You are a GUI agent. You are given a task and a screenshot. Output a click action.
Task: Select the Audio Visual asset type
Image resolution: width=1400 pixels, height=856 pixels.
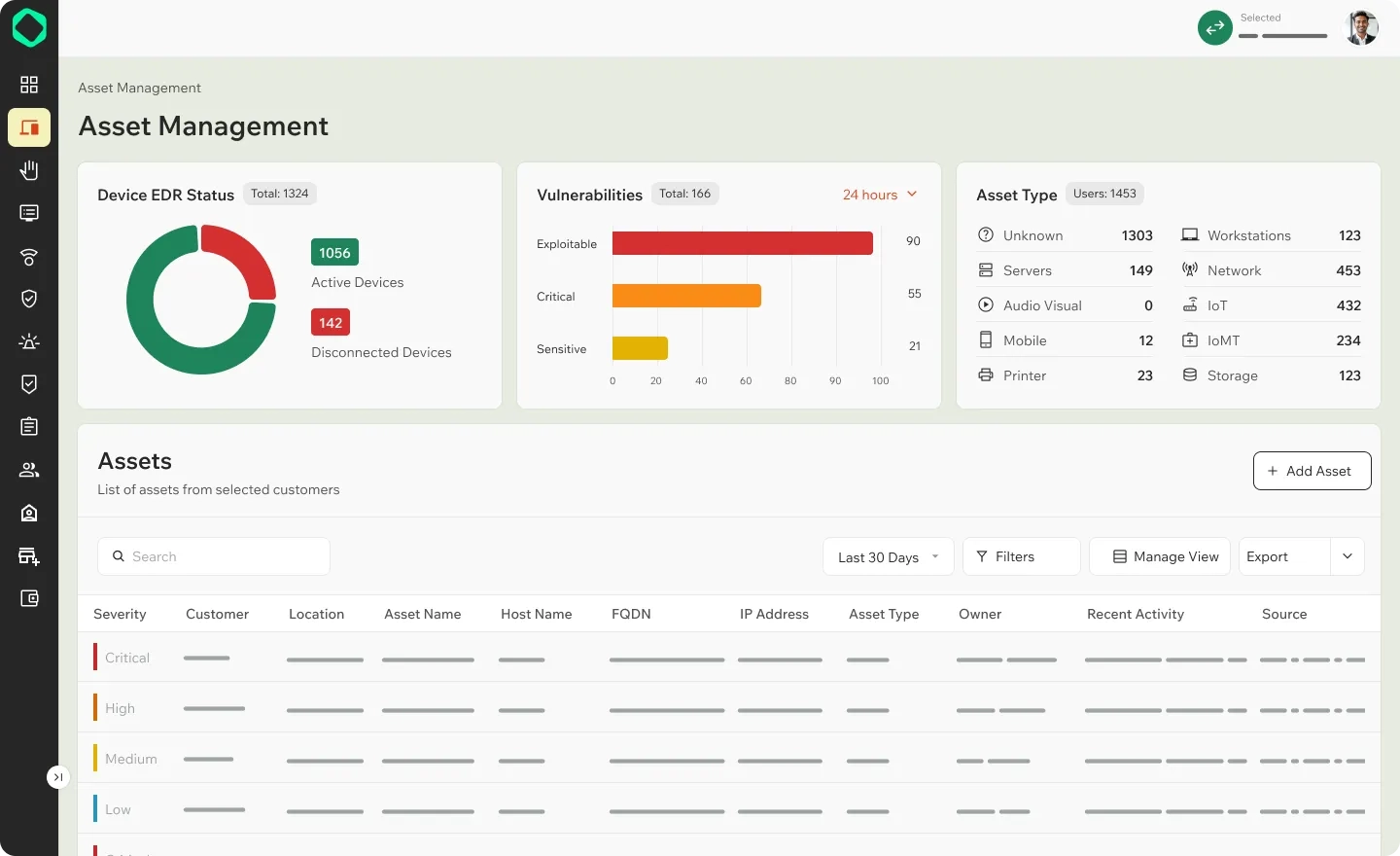tap(1065, 305)
